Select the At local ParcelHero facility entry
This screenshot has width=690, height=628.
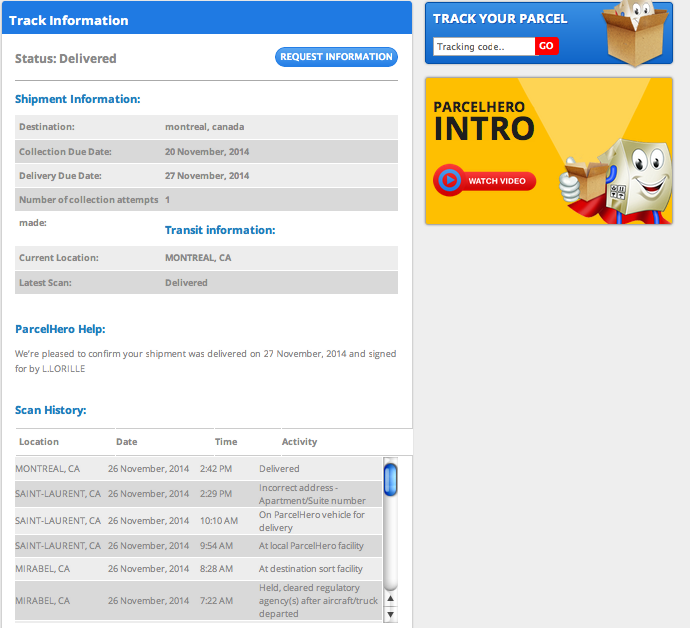[311, 546]
